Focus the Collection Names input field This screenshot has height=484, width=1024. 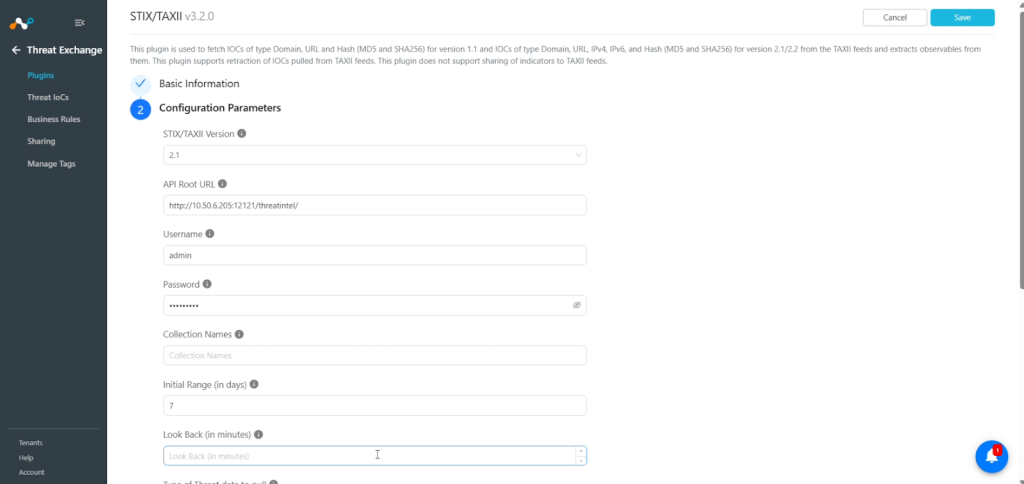(x=375, y=355)
